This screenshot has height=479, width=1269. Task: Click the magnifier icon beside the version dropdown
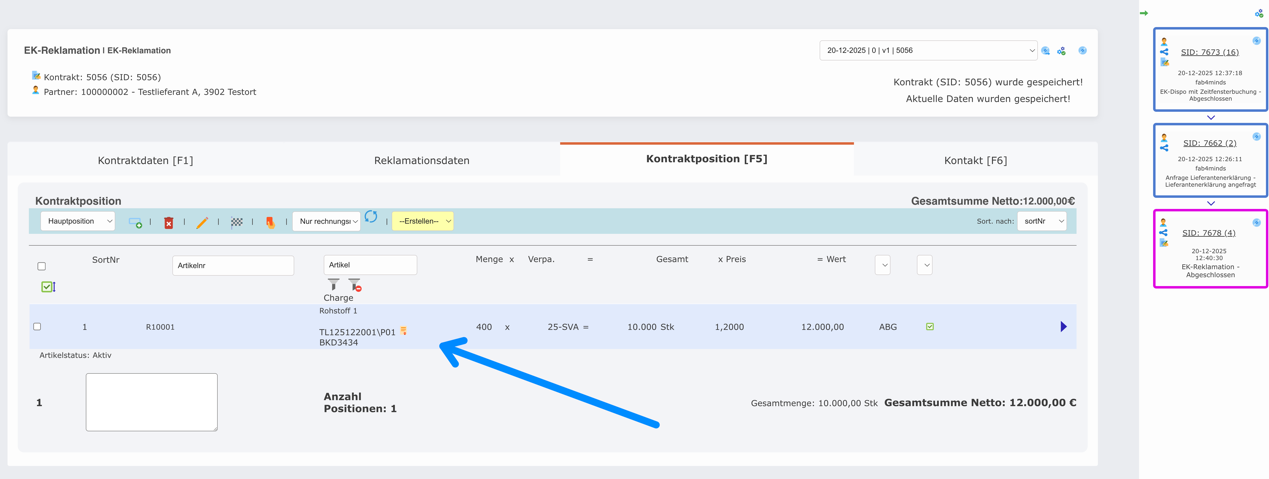1046,51
